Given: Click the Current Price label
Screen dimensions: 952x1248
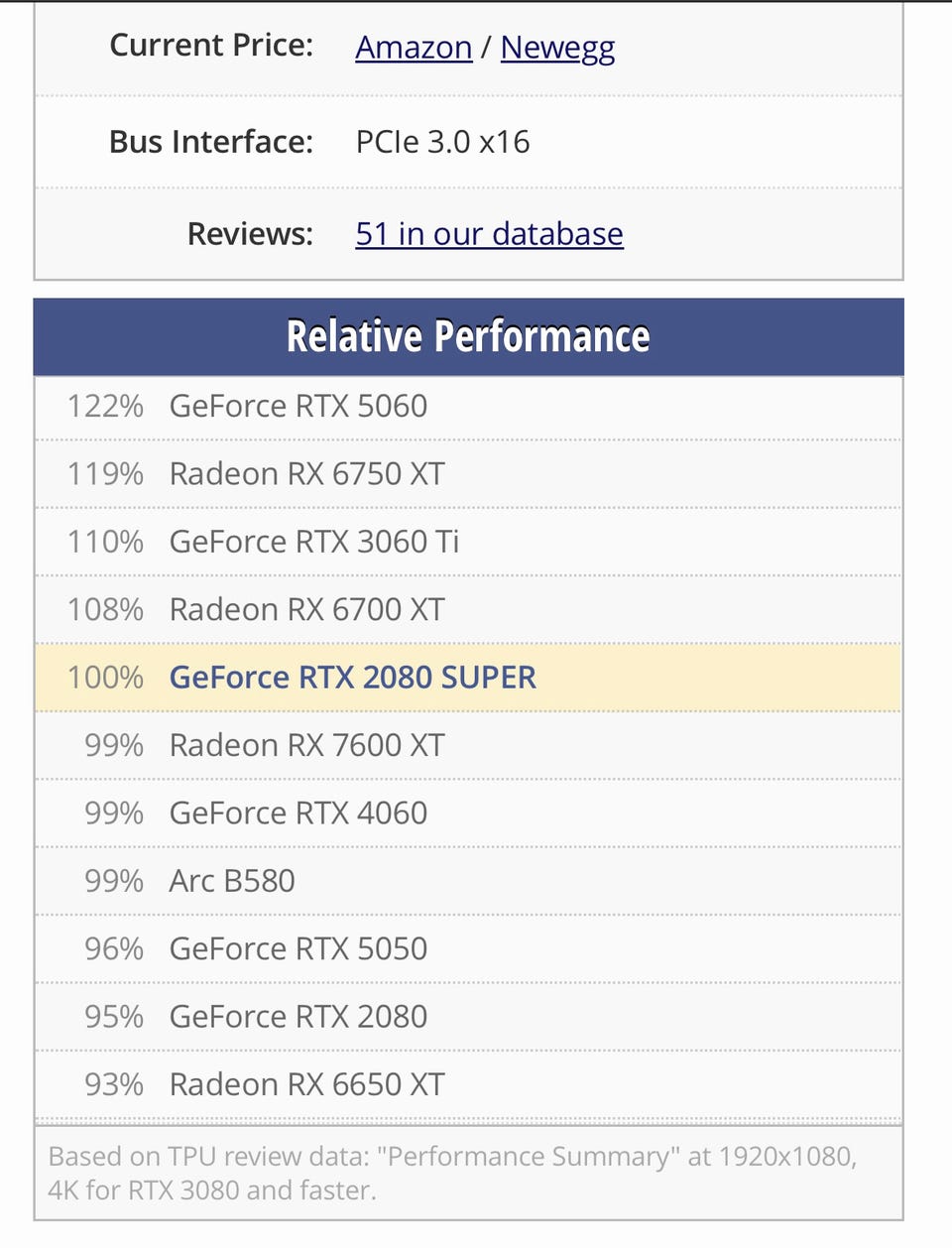Looking at the screenshot, I should click(x=211, y=46).
